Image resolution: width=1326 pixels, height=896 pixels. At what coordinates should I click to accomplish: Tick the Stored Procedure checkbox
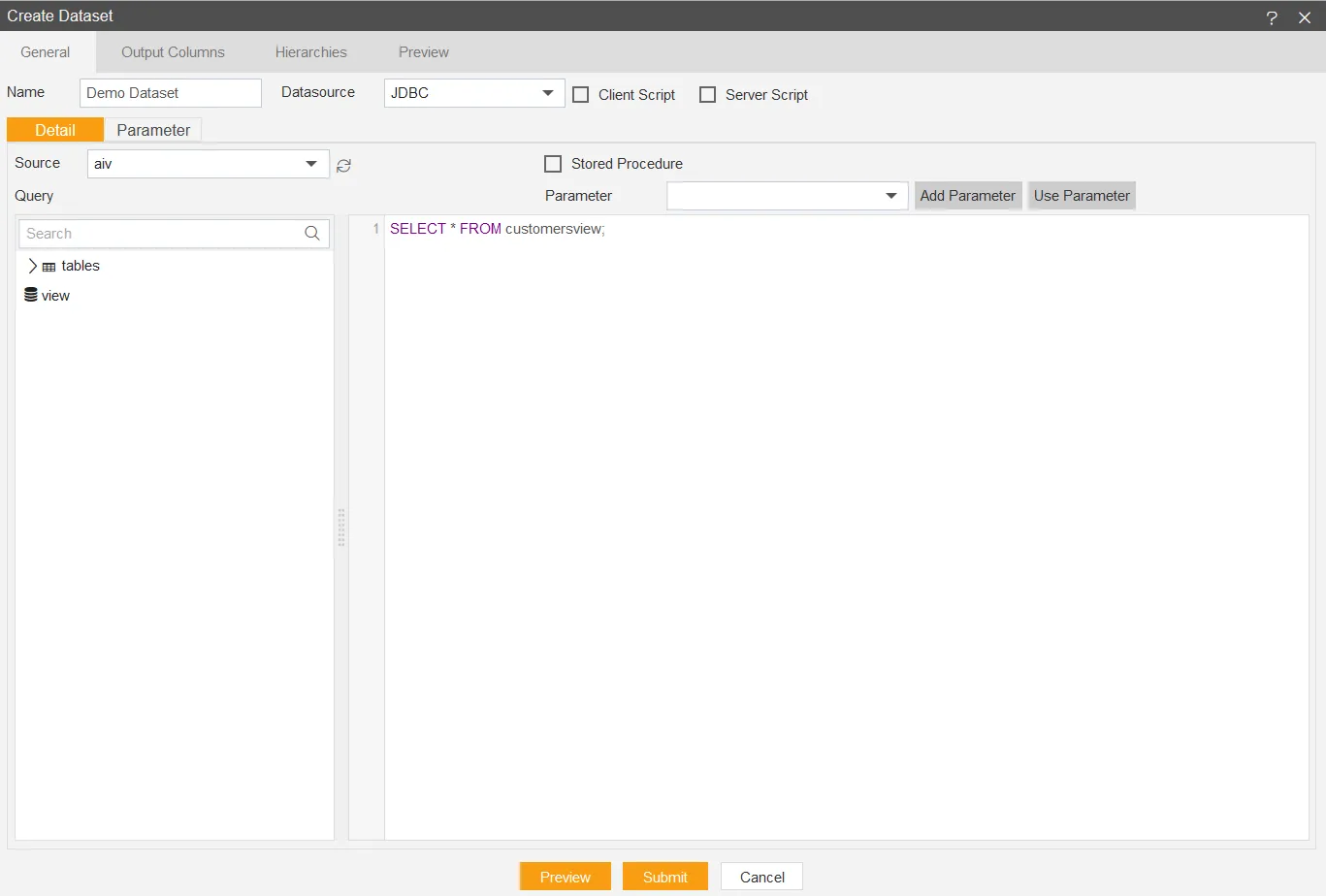[553, 164]
